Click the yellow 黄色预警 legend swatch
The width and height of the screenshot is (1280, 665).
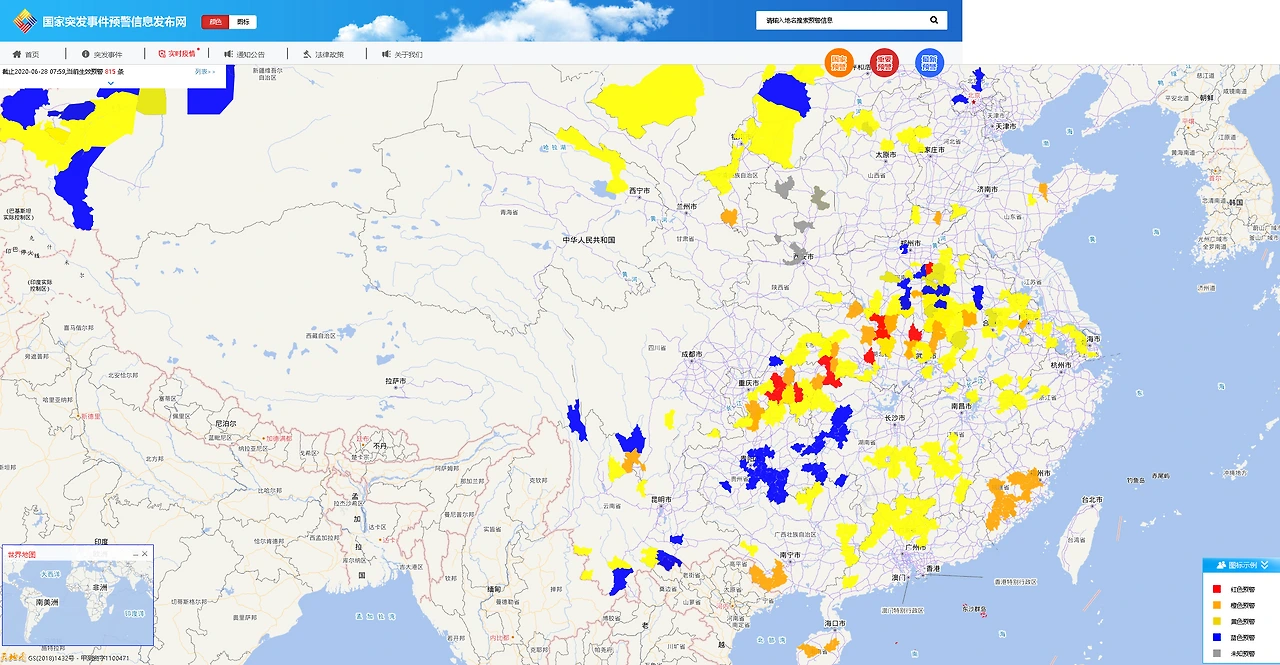click(1217, 621)
